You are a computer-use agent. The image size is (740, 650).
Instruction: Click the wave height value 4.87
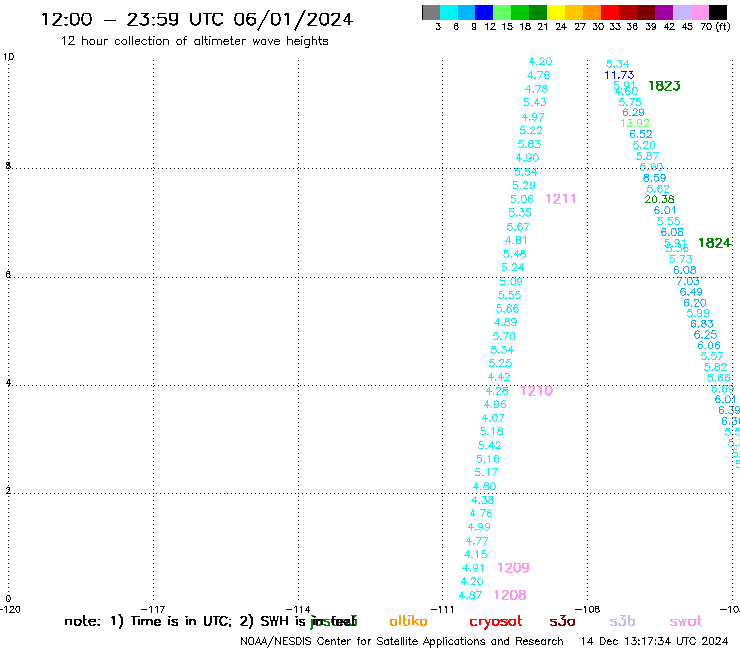471,596
